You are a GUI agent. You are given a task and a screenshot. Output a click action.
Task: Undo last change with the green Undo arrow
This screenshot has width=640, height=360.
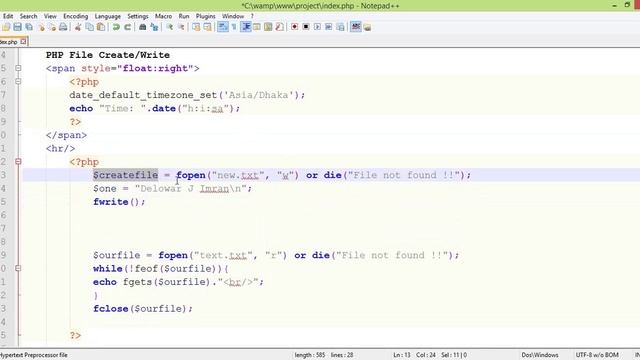[x=116, y=27]
